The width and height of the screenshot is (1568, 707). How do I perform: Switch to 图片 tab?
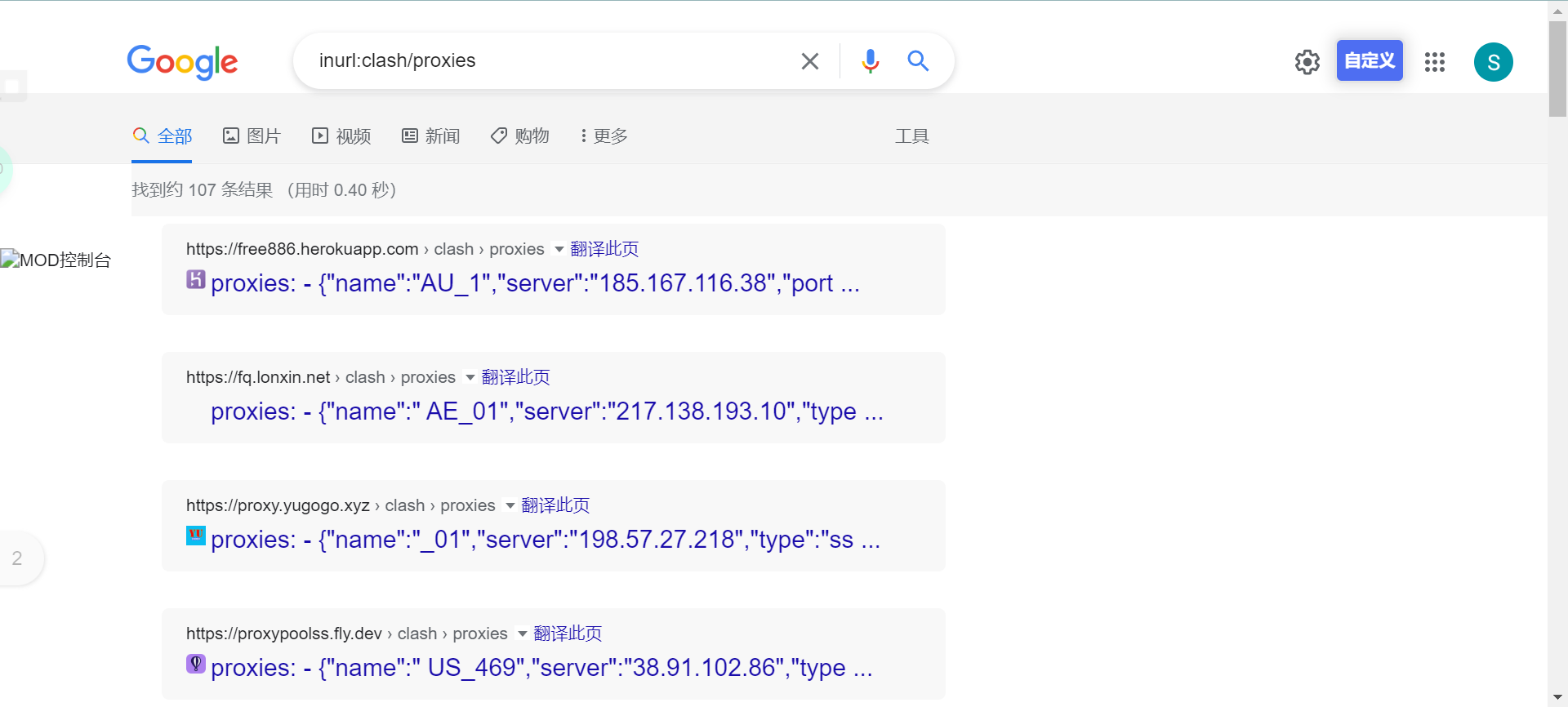252,136
